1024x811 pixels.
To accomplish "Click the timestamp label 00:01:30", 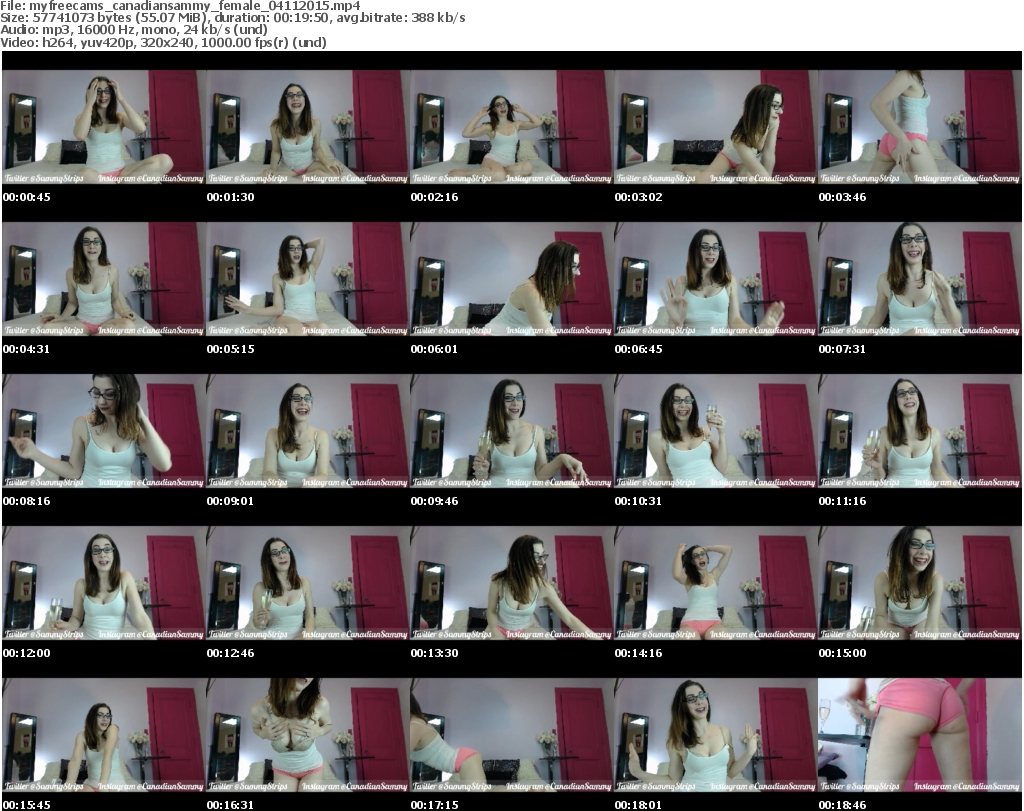I will (x=231, y=197).
